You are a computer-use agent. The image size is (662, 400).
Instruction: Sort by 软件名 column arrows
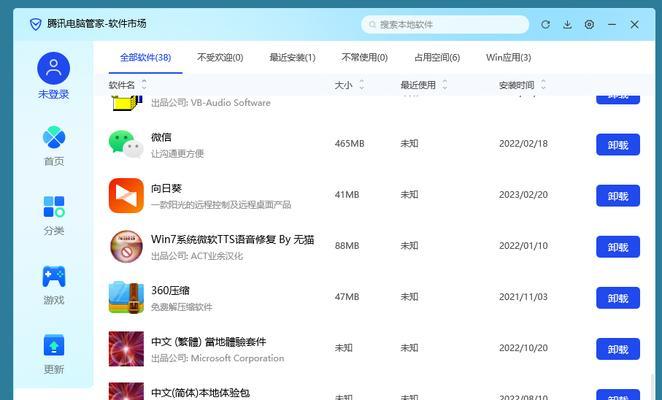144,84
